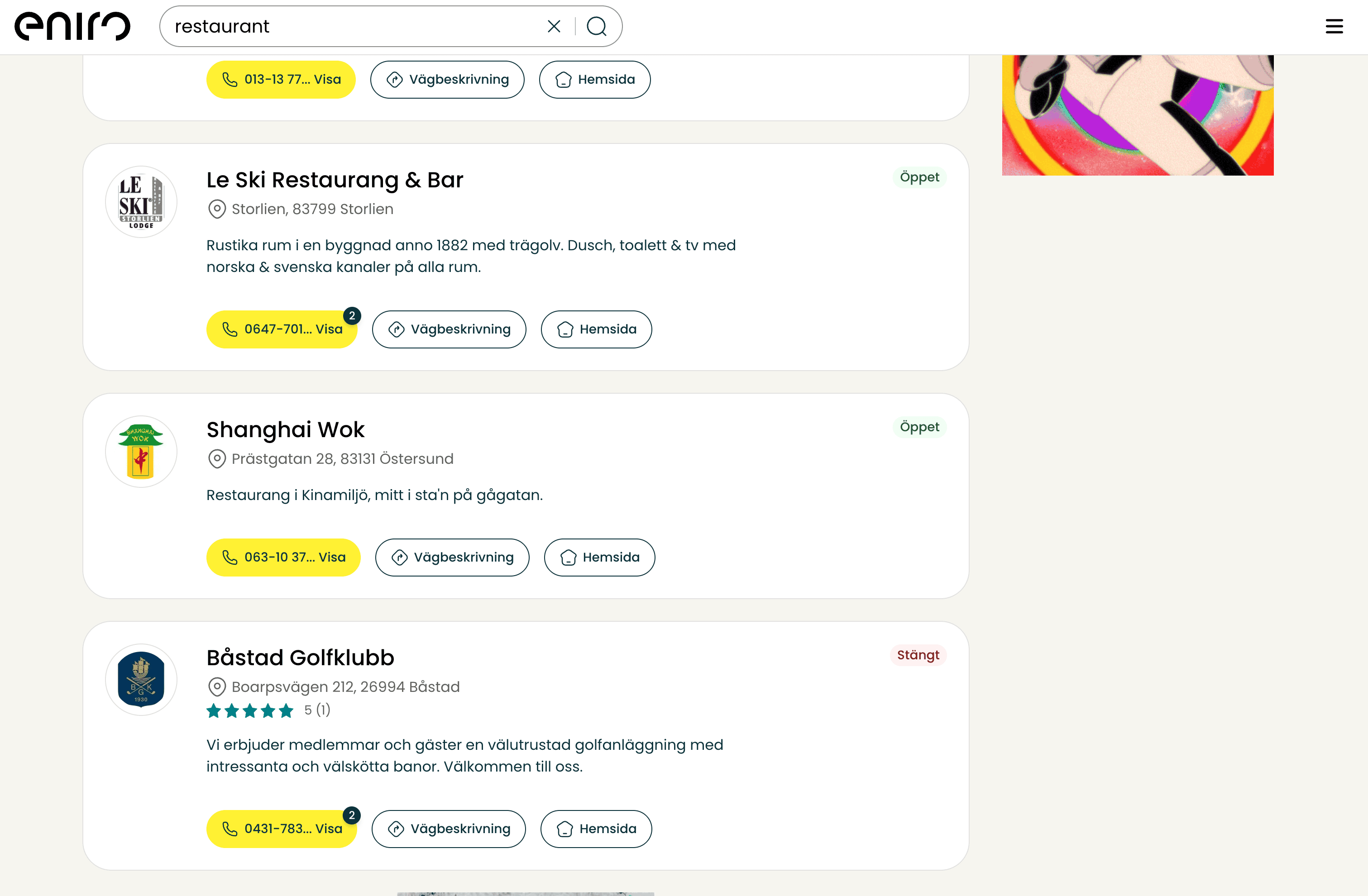This screenshot has height=896, width=1368.
Task: Click the Båstad Golfklubb star rating
Action: tap(250, 711)
